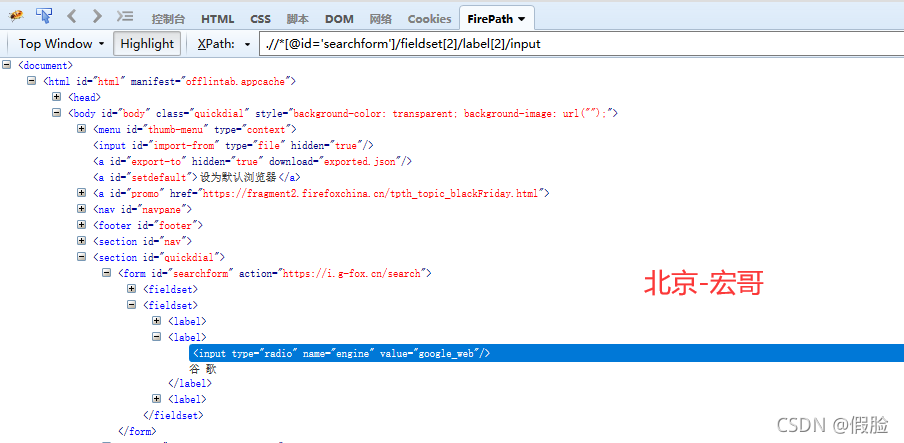Select the input import-from row
Viewport: 904px width, 443px height.
pyautogui.click(x=233, y=145)
